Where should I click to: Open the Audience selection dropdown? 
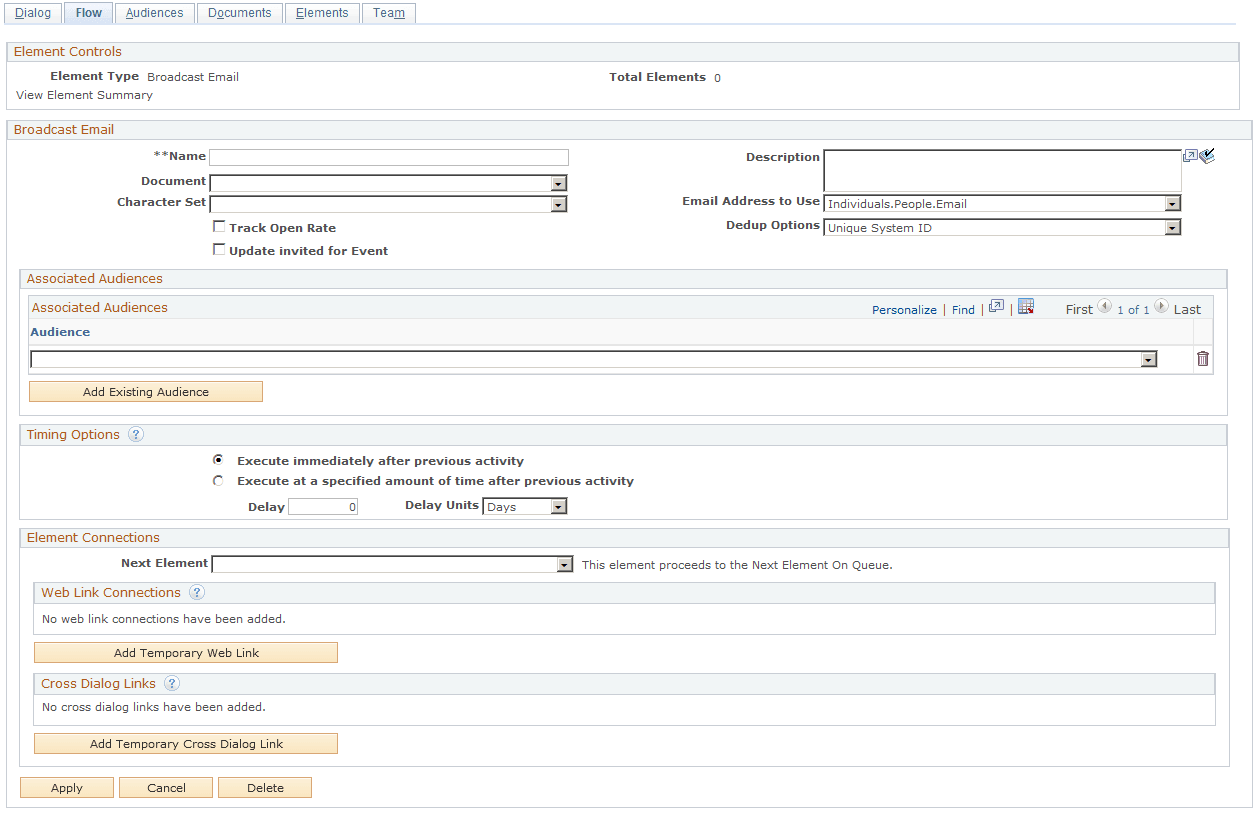coord(594,359)
